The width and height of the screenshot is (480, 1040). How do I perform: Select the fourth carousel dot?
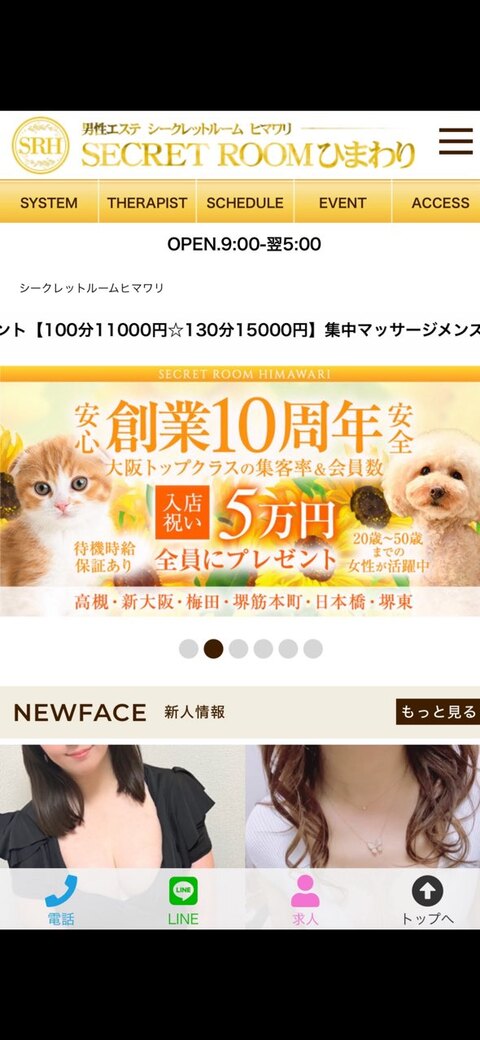point(263,649)
